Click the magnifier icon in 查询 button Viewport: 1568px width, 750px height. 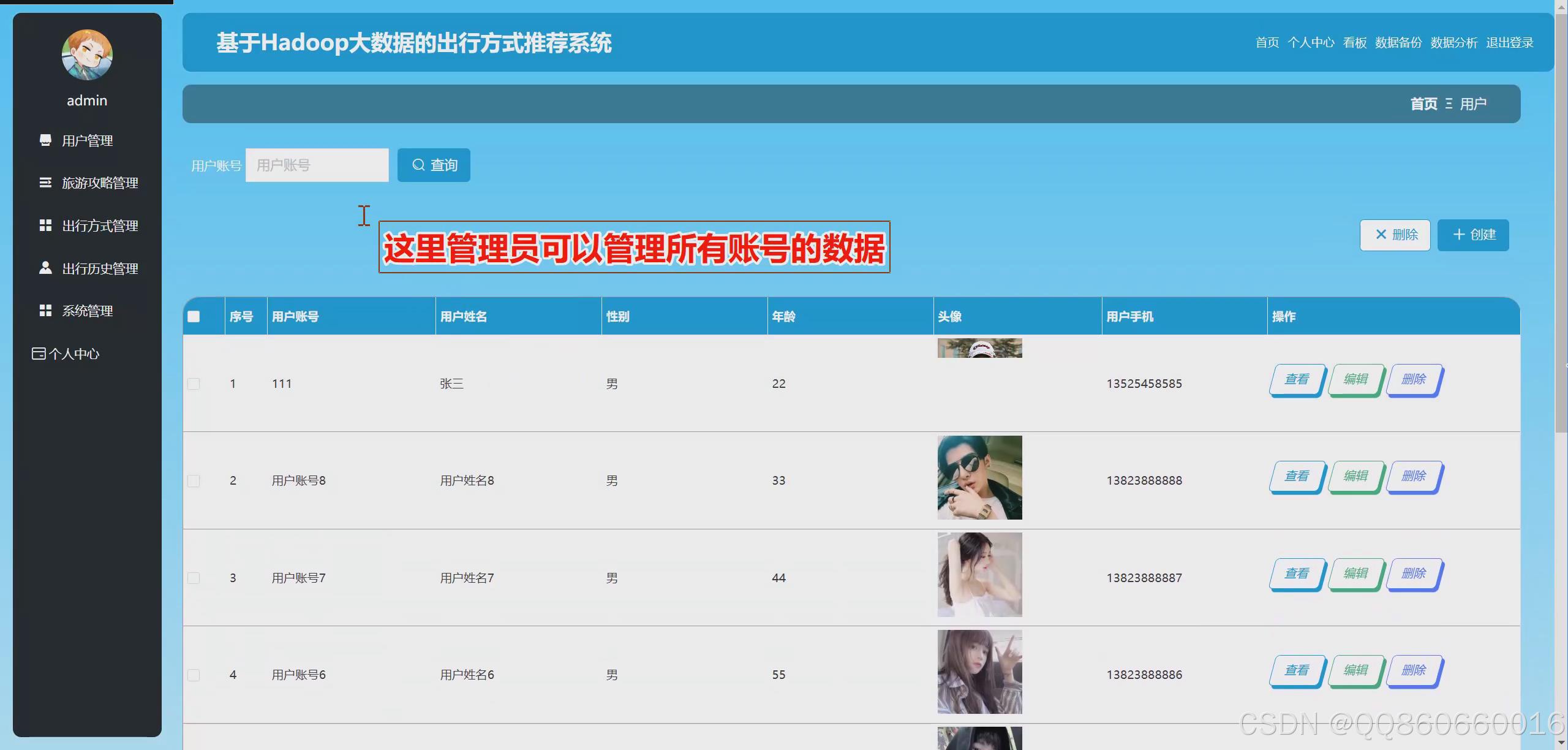pyautogui.click(x=418, y=165)
